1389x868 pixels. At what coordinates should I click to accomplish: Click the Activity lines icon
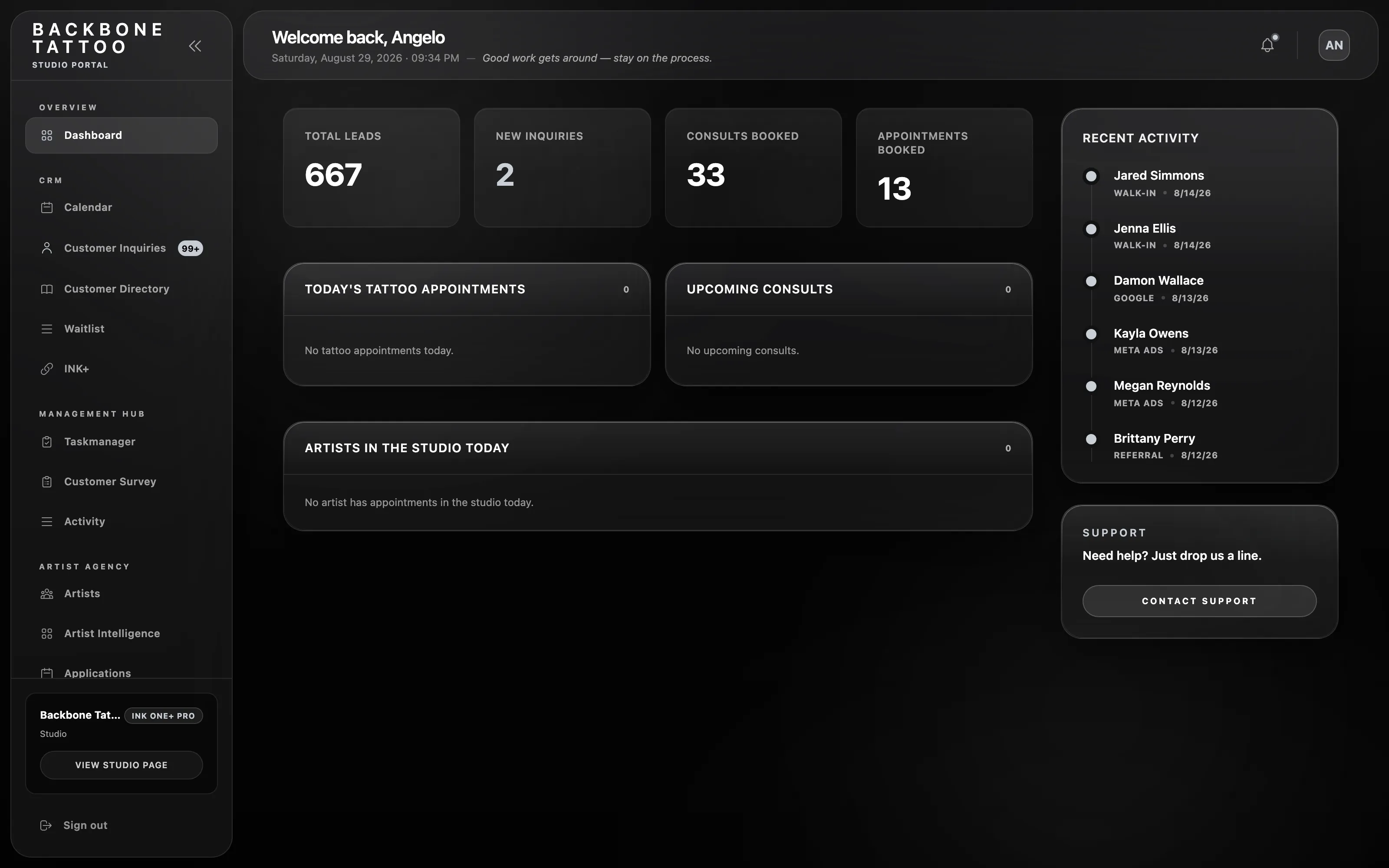point(47,521)
